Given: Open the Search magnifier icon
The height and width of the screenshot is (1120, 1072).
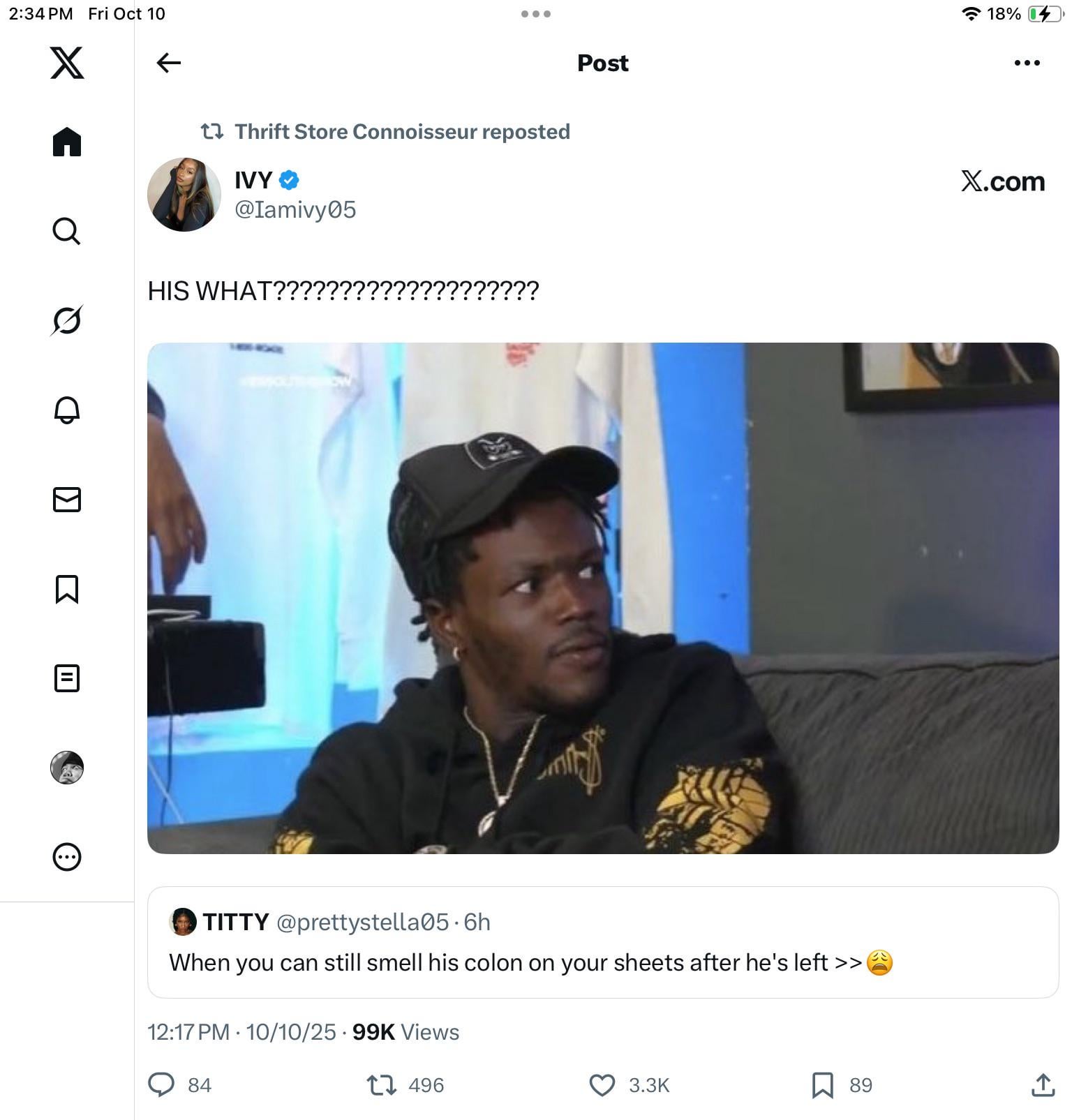Looking at the screenshot, I should click(x=67, y=231).
